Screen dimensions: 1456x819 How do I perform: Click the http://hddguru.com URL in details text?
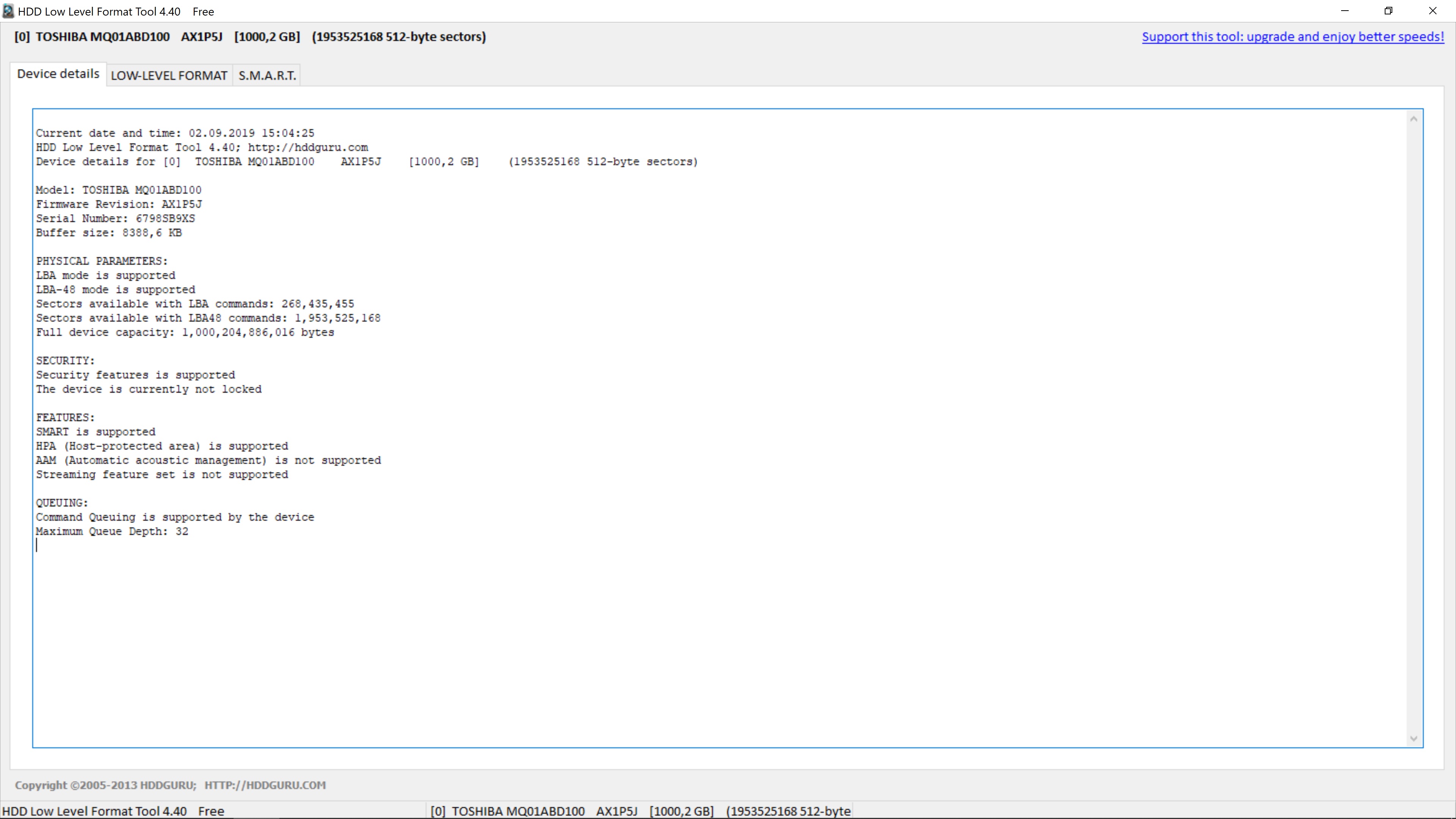click(308, 147)
